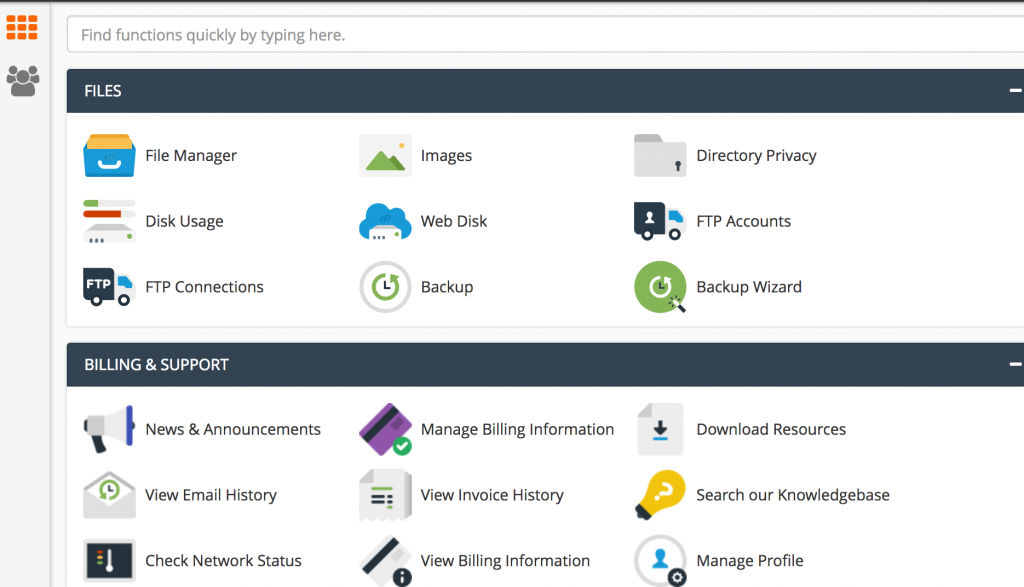The image size is (1024, 587).
Task: Click the View Invoice History icon
Action: (x=385, y=495)
